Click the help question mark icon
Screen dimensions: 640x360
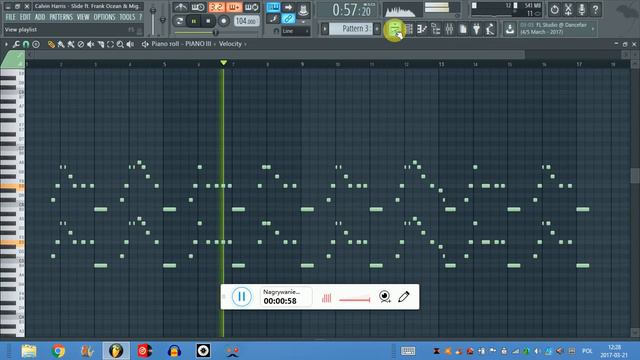(596, 9)
